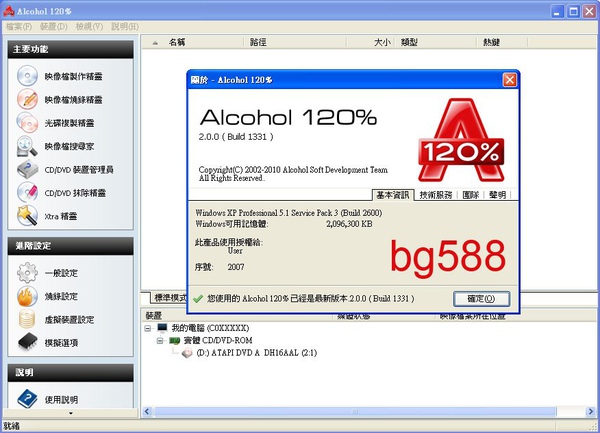Sort by the 大小 column header
Viewport: 600px width, 433px height.
[370, 42]
